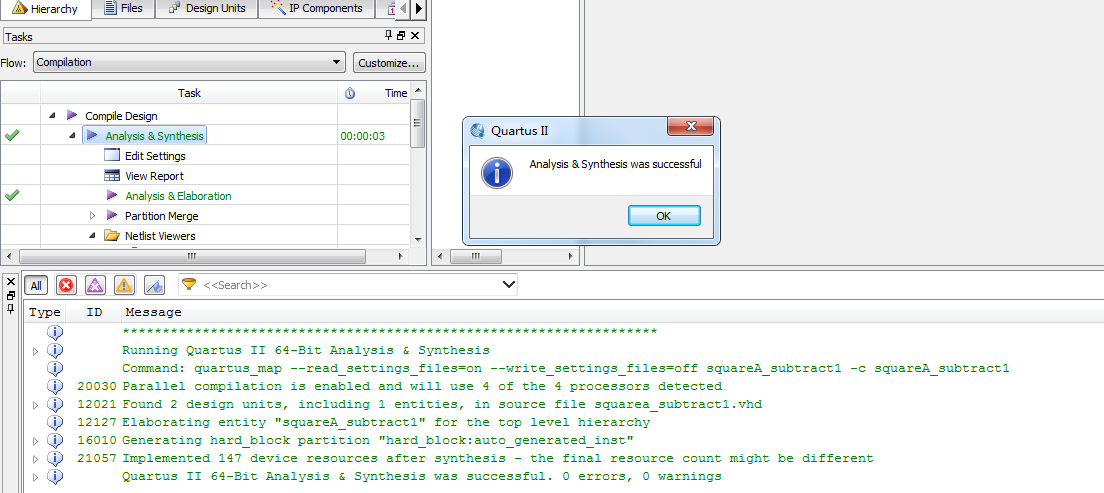Image resolution: width=1104 pixels, height=493 pixels.
Task: Click the Task column header
Action: coord(189,93)
